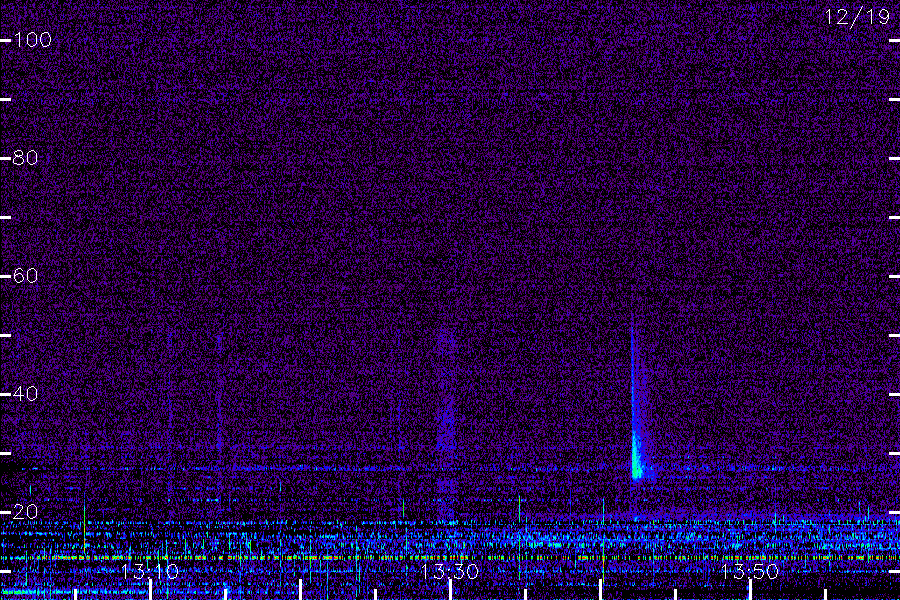Click the 40 frequency axis label

25,394
